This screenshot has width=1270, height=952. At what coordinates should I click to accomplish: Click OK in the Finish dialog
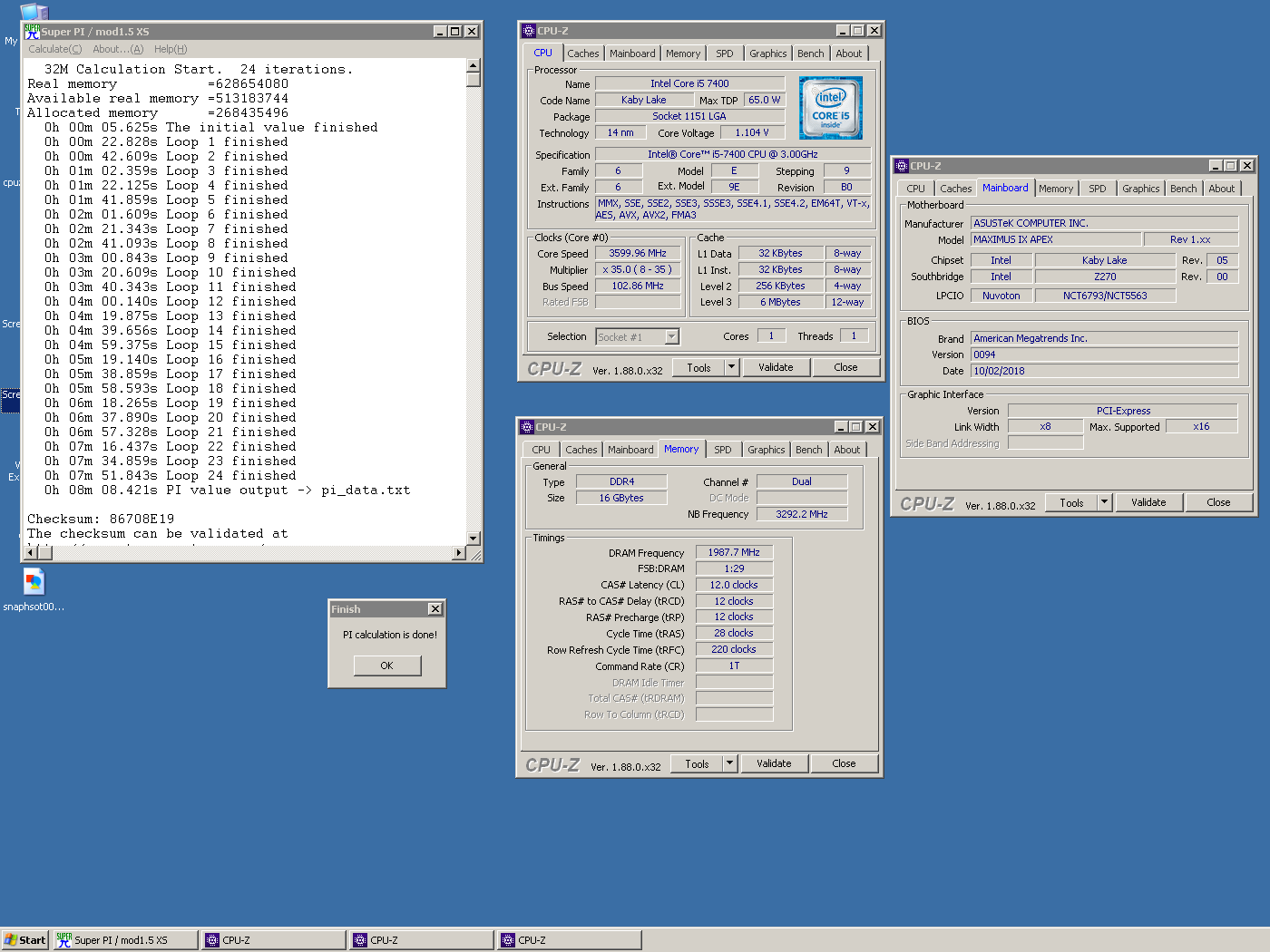point(387,665)
